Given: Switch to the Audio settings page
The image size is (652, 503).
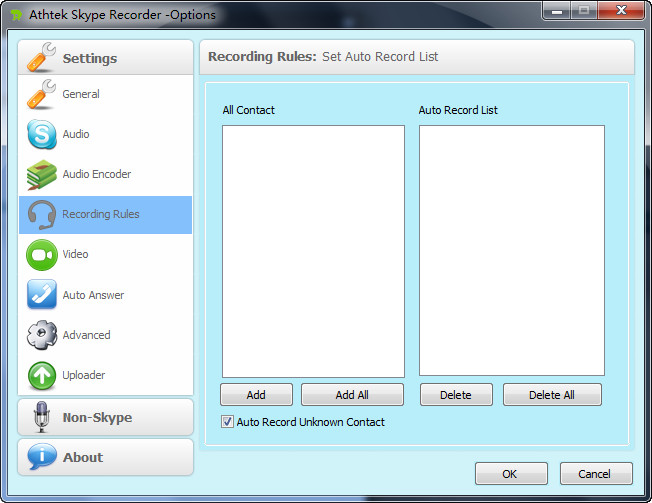Looking at the screenshot, I should pos(106,134).
